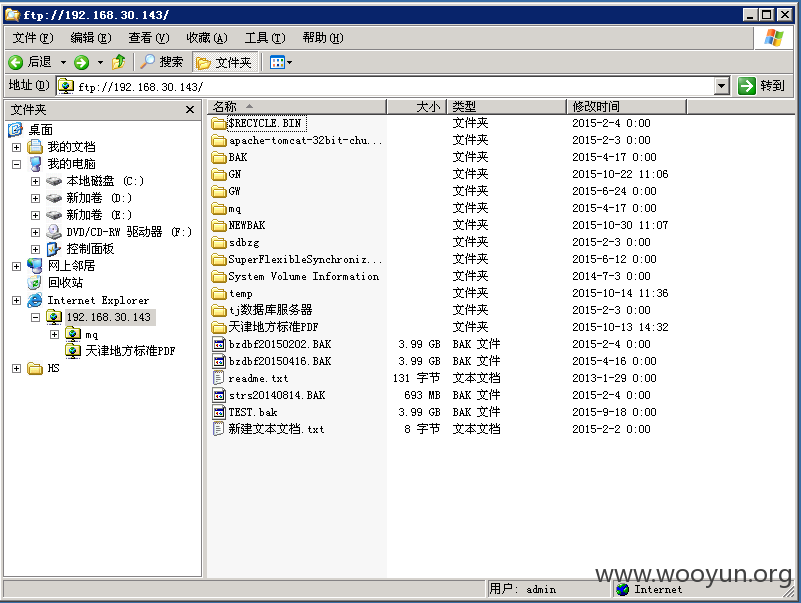Sort by 名称 column header
Viewport: 801px width, 603px height.
point(296,106)
